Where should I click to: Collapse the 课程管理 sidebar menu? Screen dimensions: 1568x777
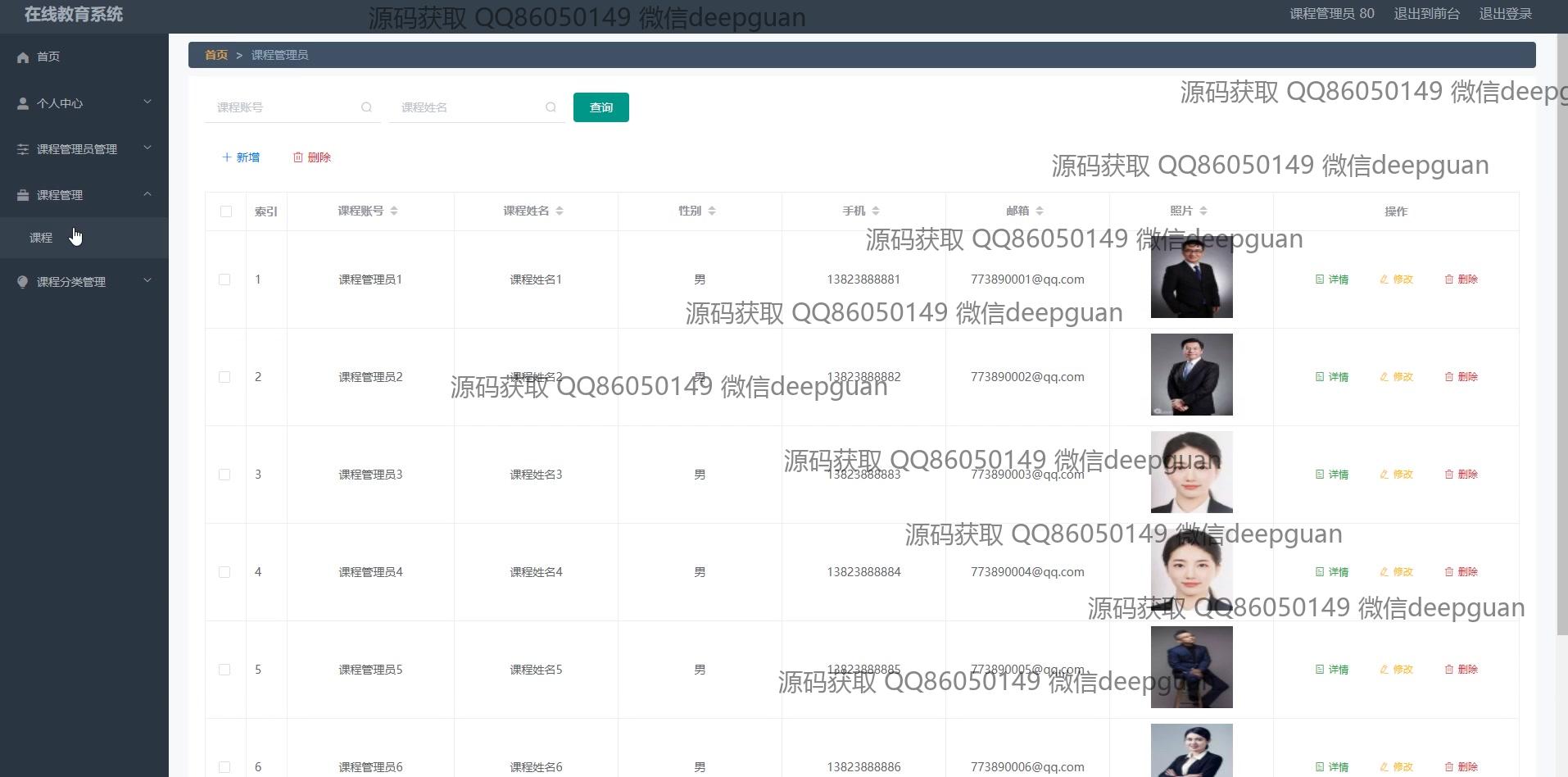click(84, 195)
